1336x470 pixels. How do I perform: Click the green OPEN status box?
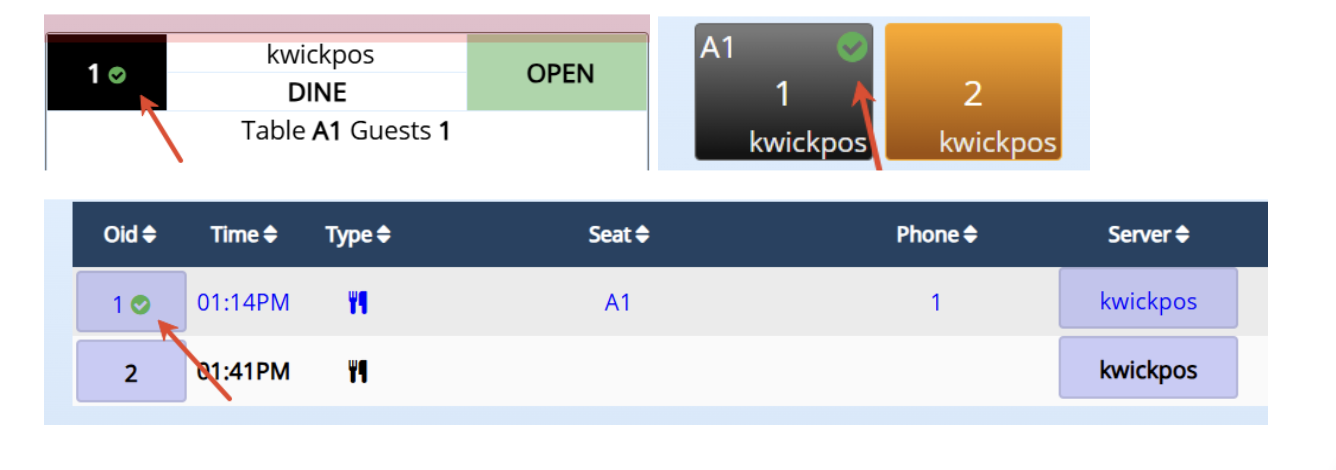557,73
